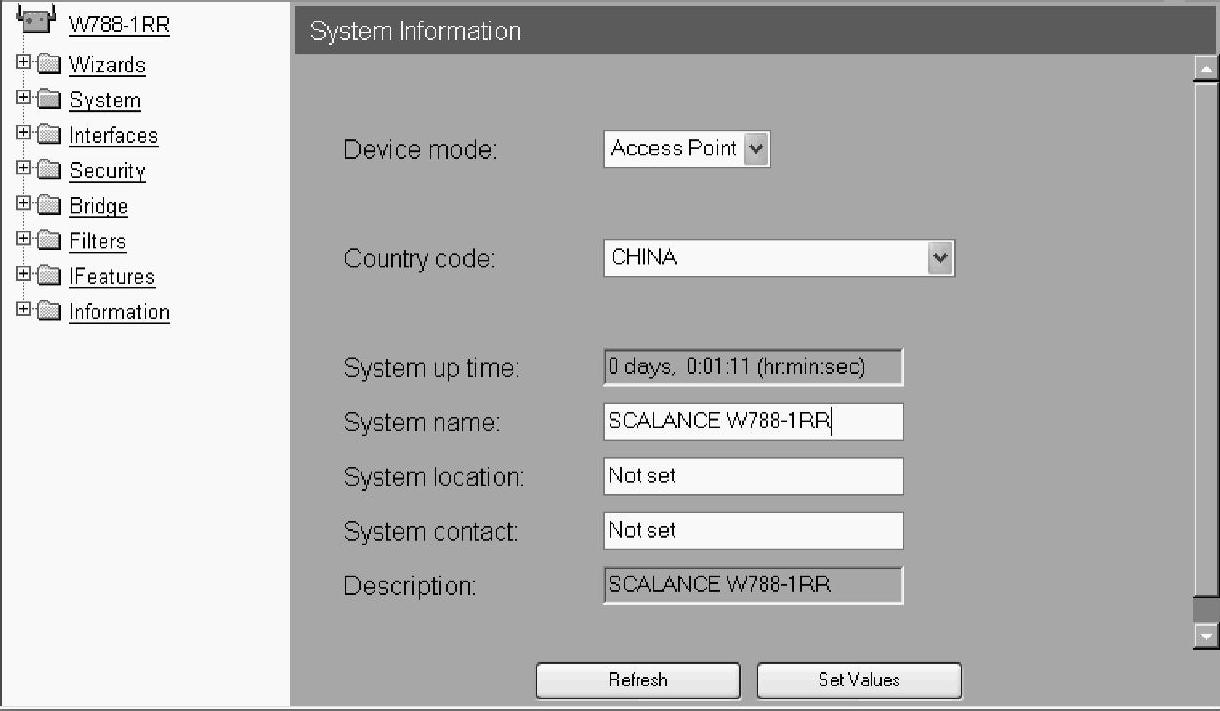Click the Wizards folder icon
Viewport: 1220px width, 711px height.
point(49,65)
